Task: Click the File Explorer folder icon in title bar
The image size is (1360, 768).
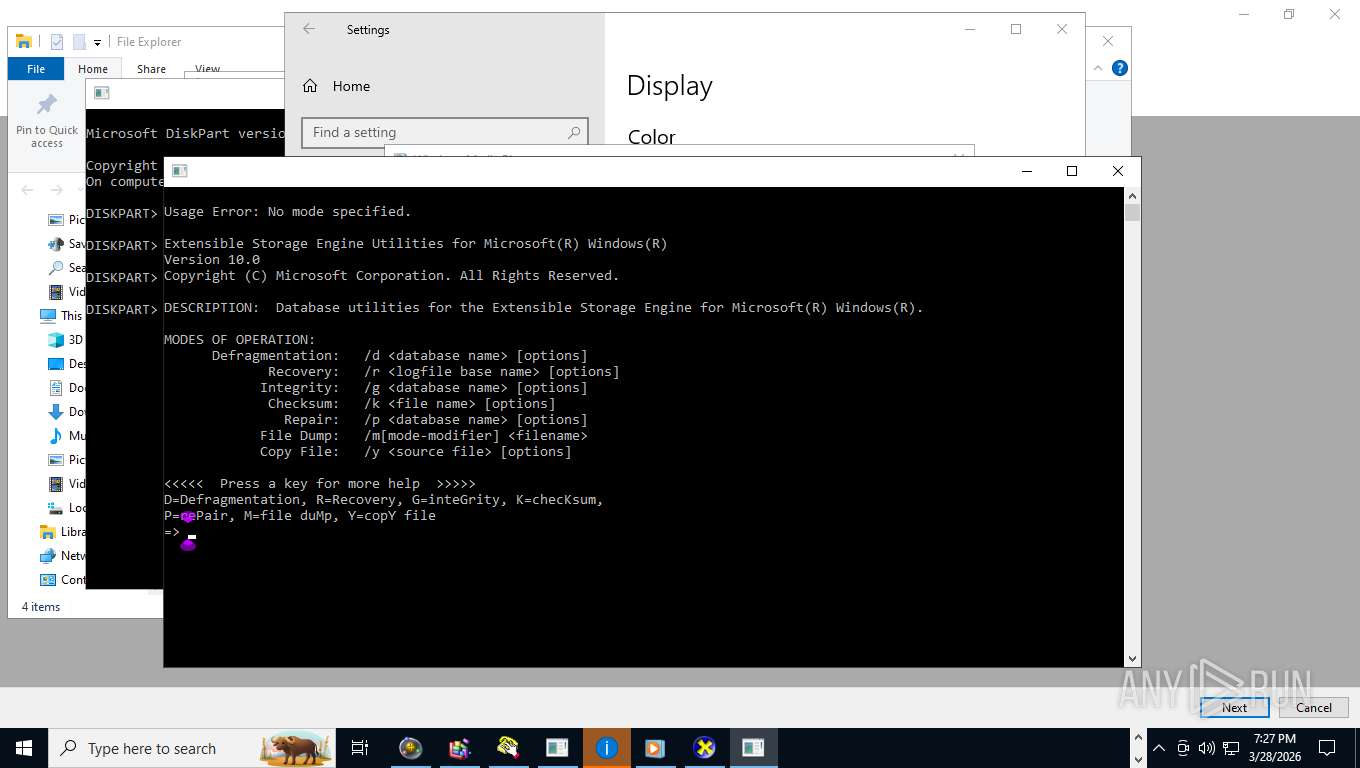Action: tap(24, 41)
